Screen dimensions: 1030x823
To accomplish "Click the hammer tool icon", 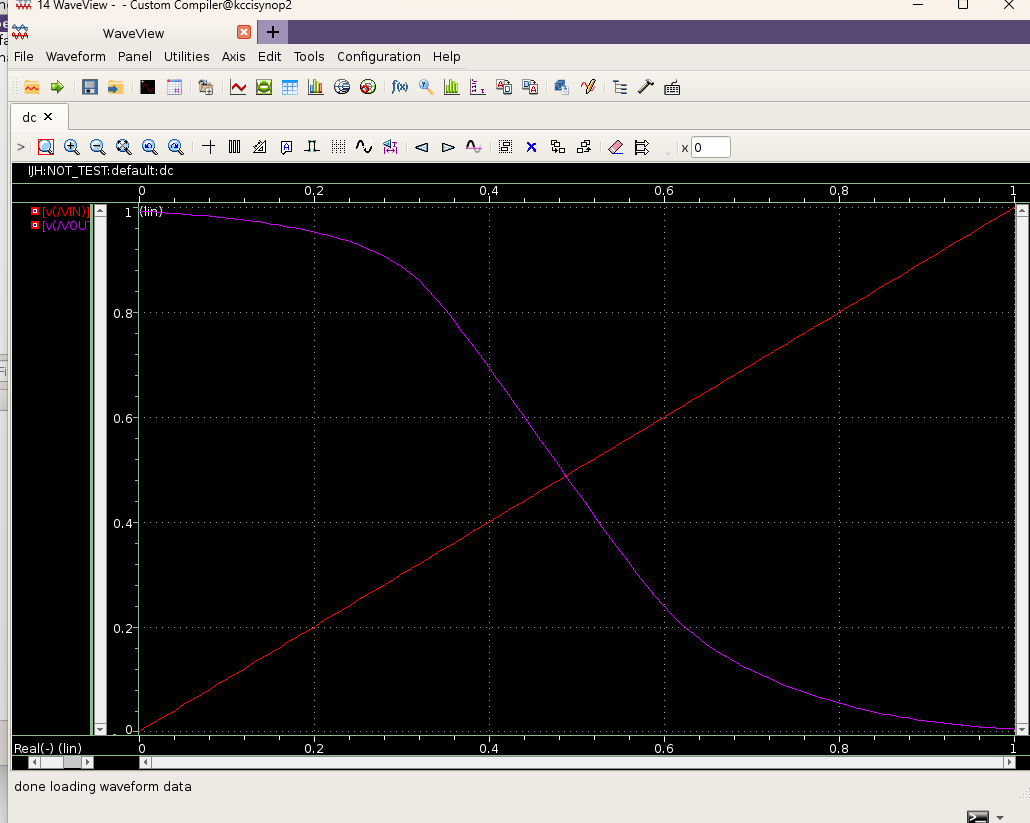I will click(x=646, y=87).
